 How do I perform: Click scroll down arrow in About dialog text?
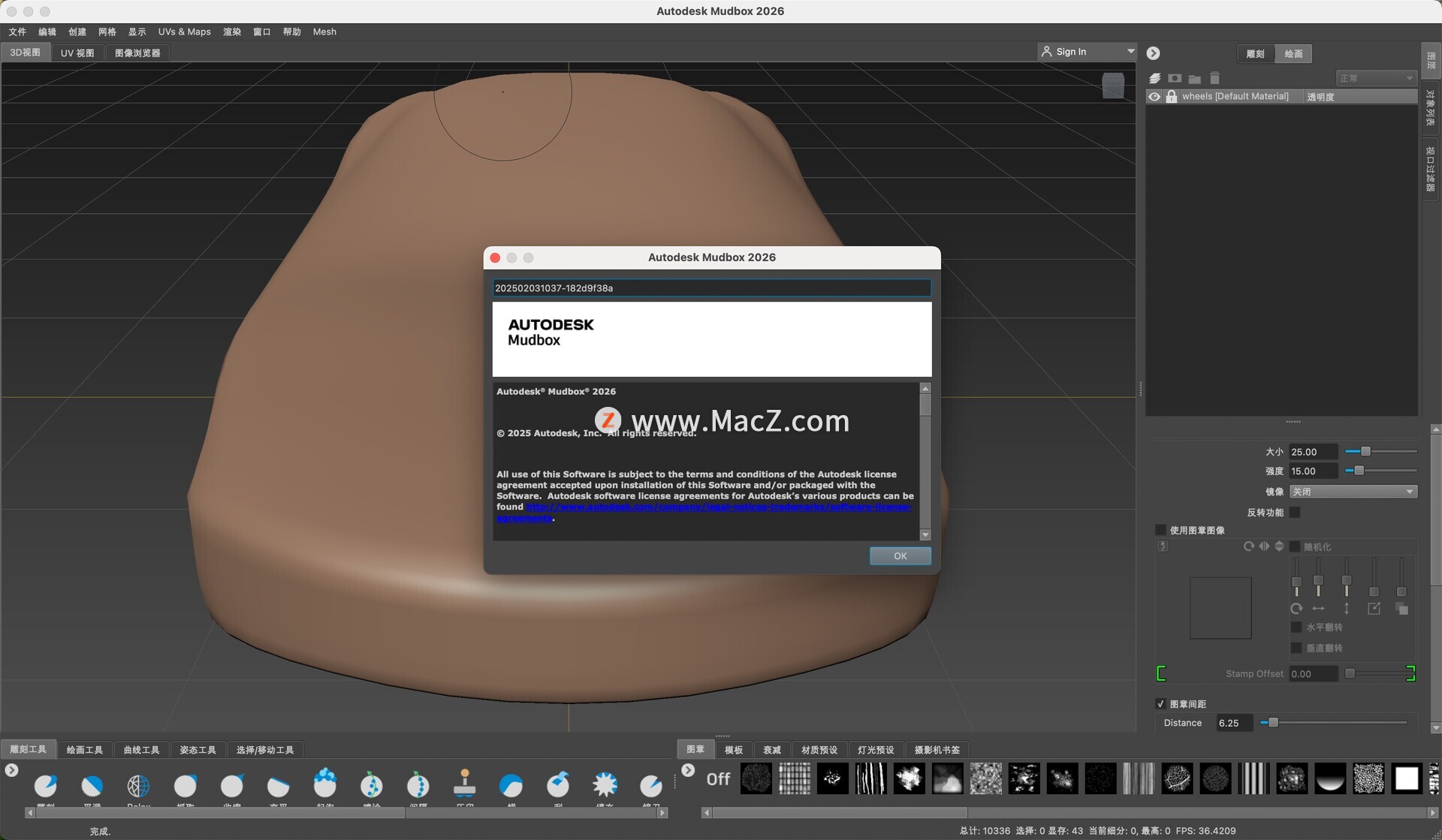click(x=925, y=535)
